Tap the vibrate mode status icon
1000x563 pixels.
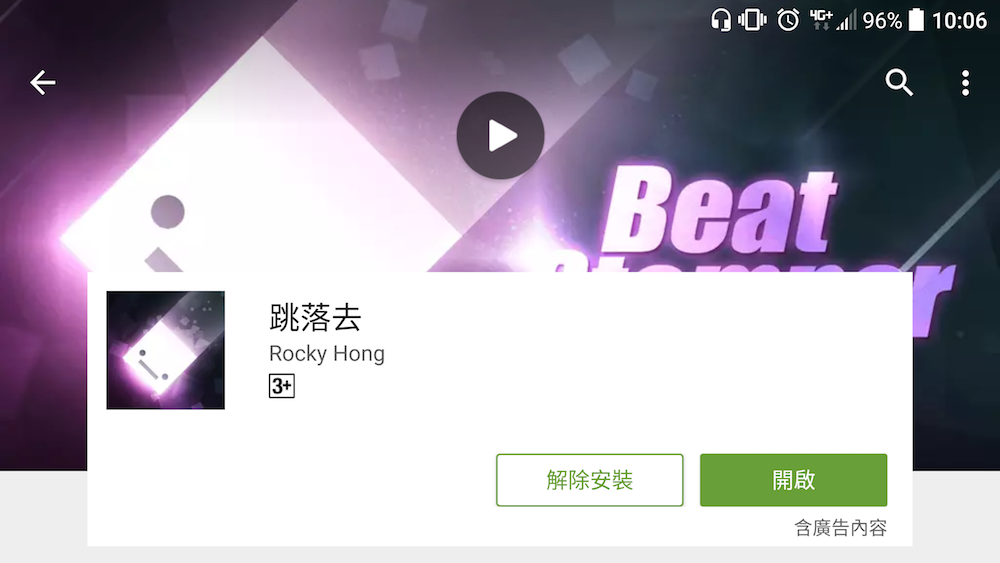point(753,20)
